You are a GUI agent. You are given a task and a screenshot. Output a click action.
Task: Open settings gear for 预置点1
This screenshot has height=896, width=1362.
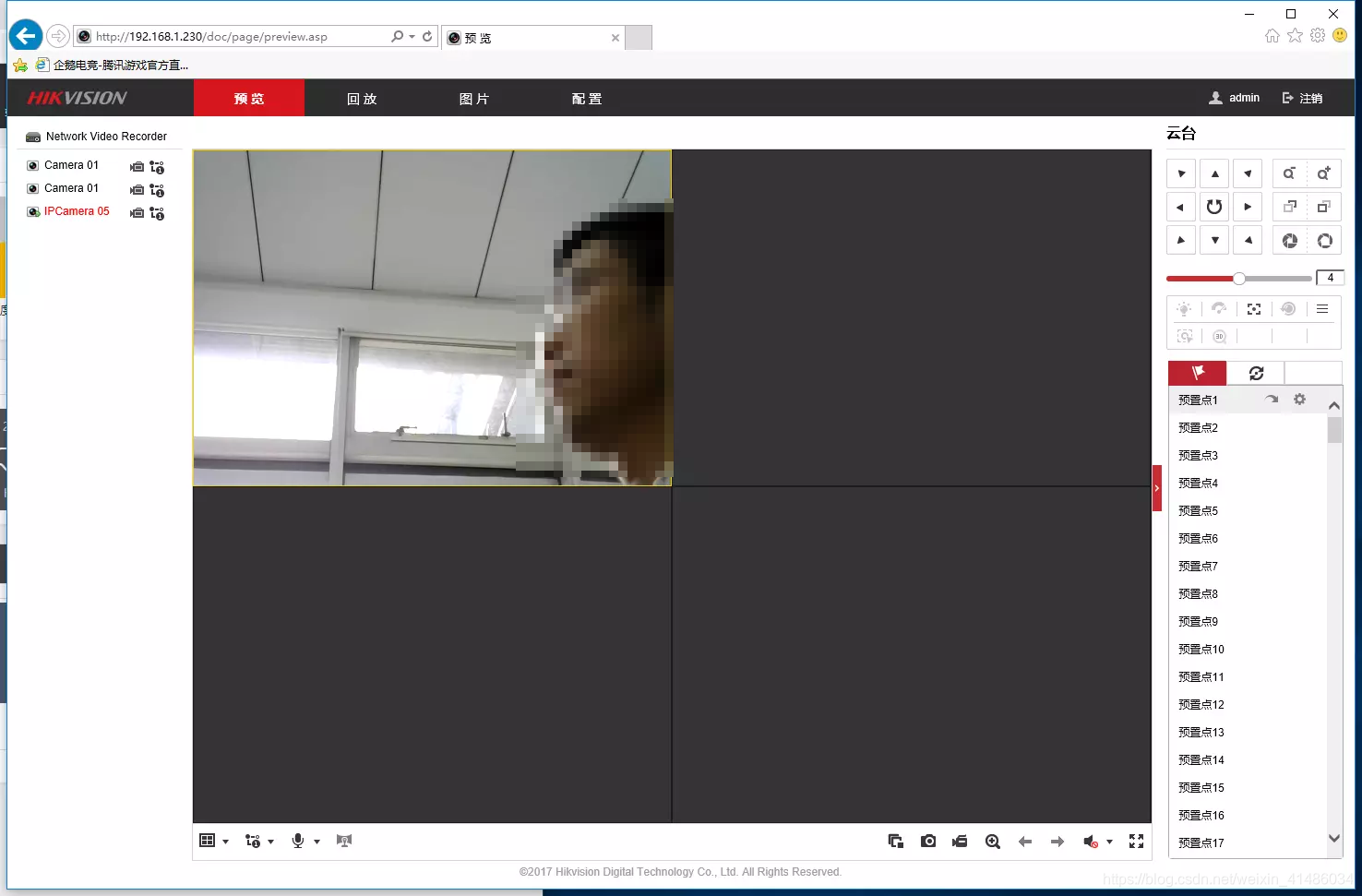1299,400
